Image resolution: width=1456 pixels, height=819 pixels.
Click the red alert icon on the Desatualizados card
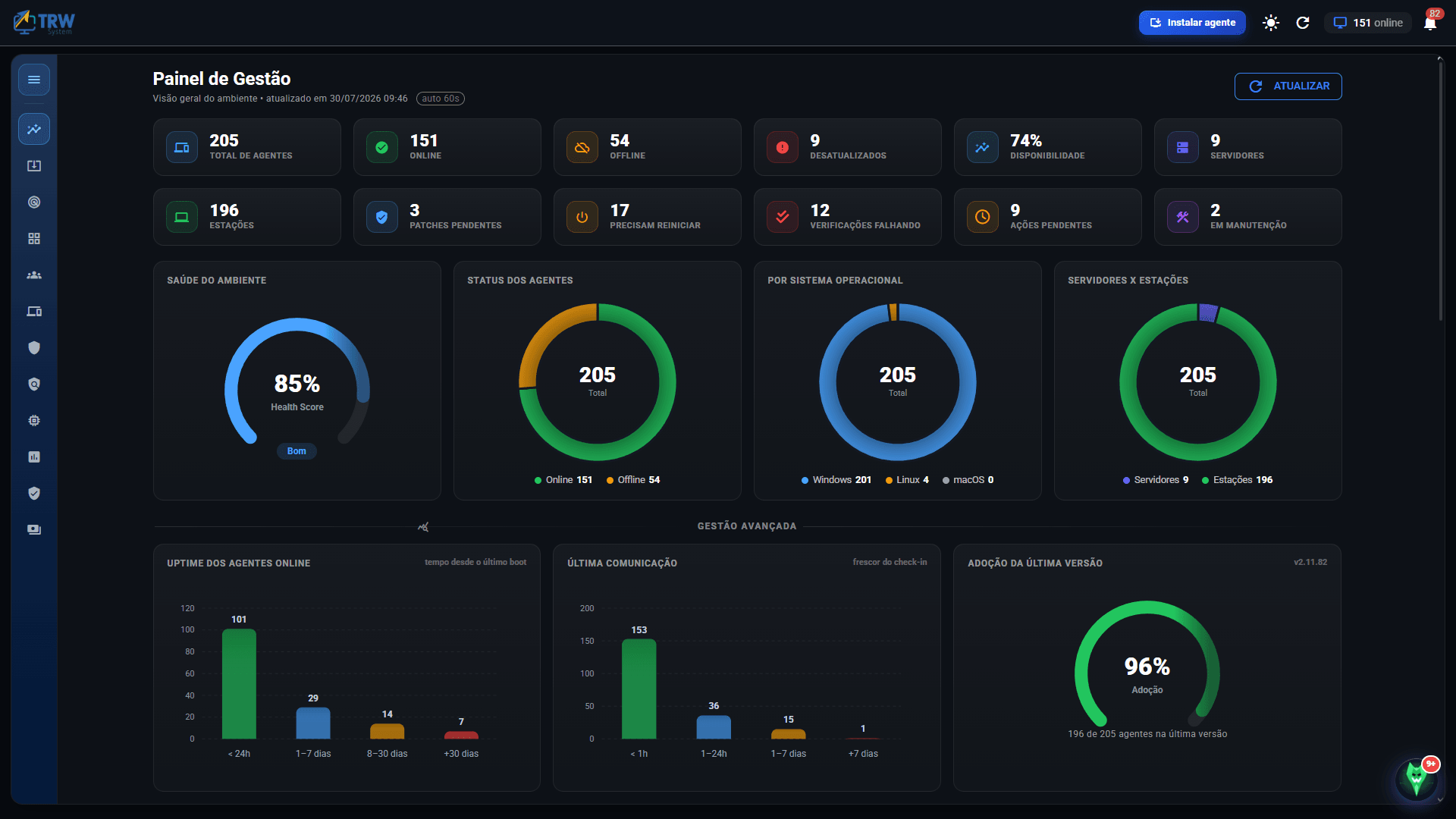click(783, 147)
